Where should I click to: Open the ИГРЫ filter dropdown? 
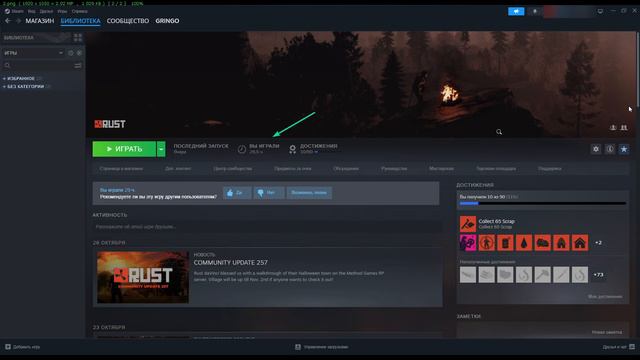pos(33,53)
